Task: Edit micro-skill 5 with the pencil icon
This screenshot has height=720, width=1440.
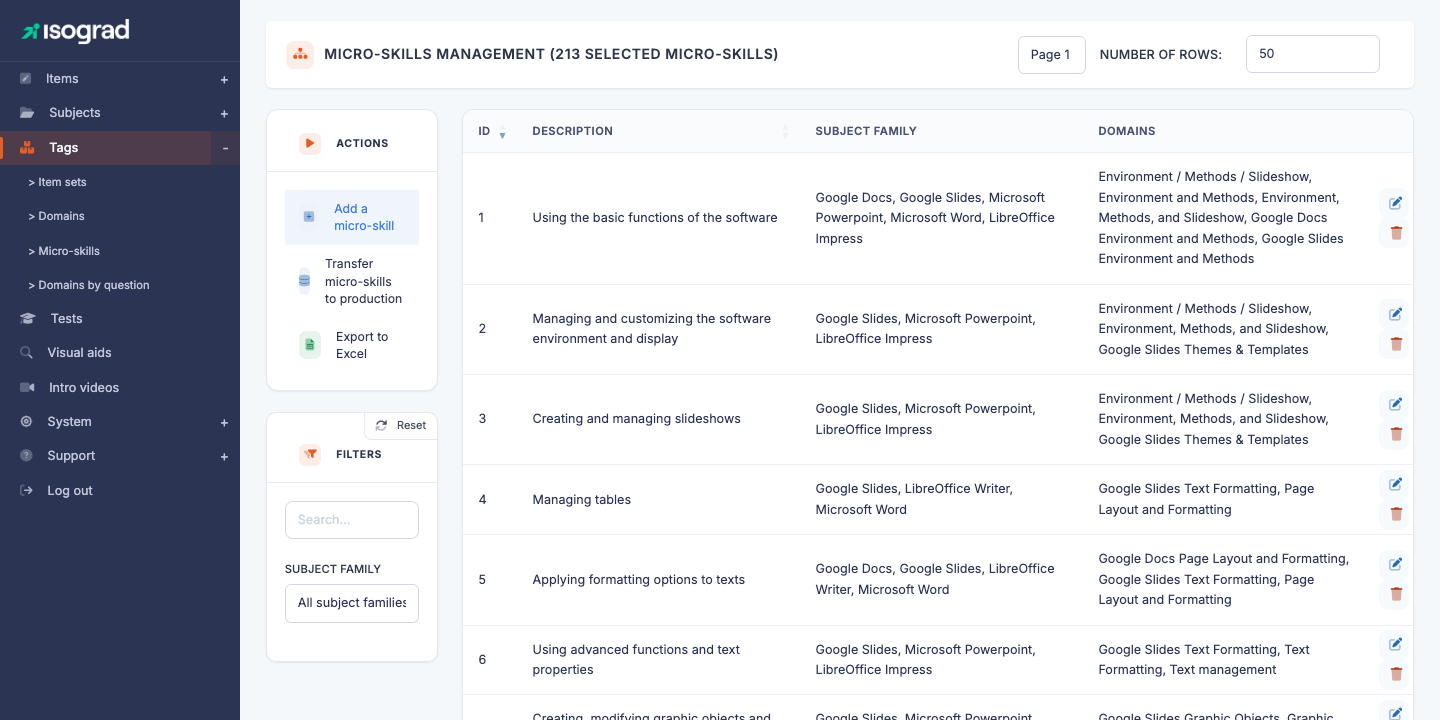Action: [x=1396, y=564]
